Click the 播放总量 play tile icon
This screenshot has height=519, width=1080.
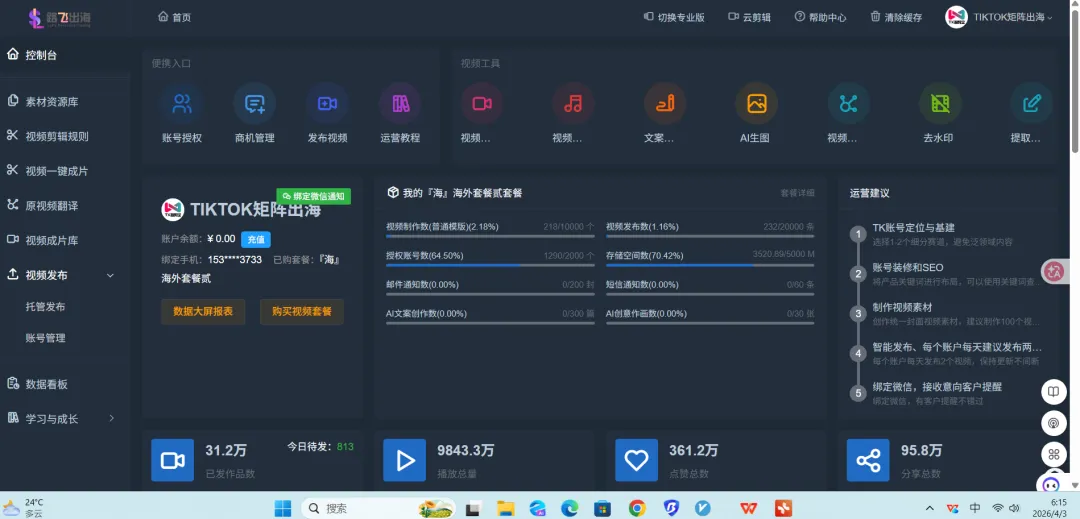(404, 460)
